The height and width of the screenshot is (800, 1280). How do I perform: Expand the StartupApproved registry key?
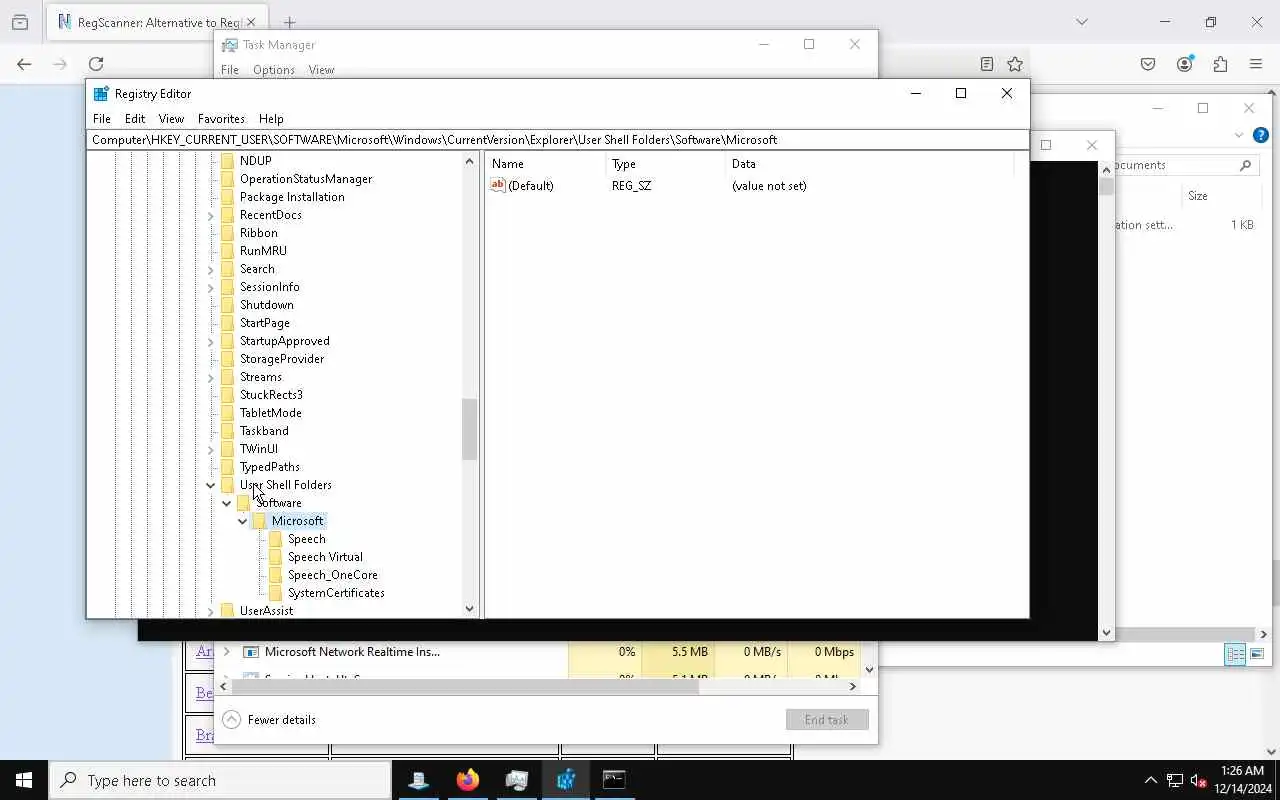pos(211,341)
